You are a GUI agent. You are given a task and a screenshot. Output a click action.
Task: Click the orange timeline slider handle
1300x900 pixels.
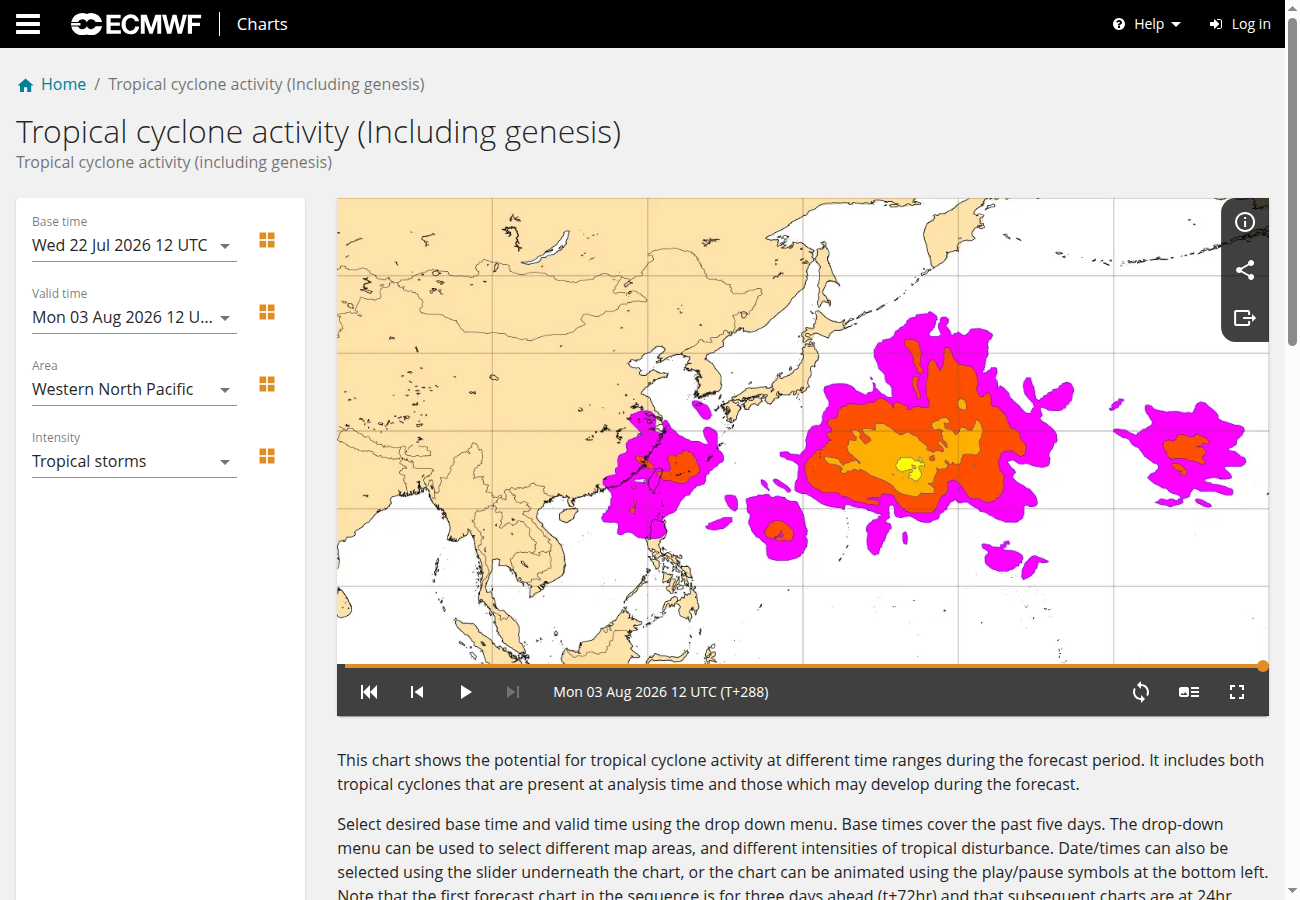pos(1263,666)
